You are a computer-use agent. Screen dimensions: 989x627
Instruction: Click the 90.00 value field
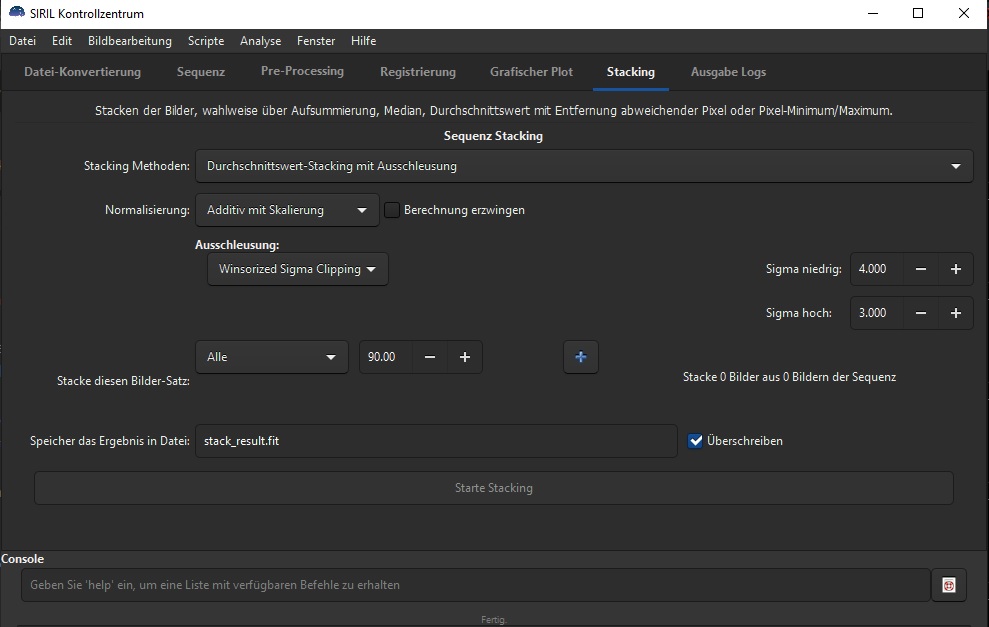click(x=386, y=357)
